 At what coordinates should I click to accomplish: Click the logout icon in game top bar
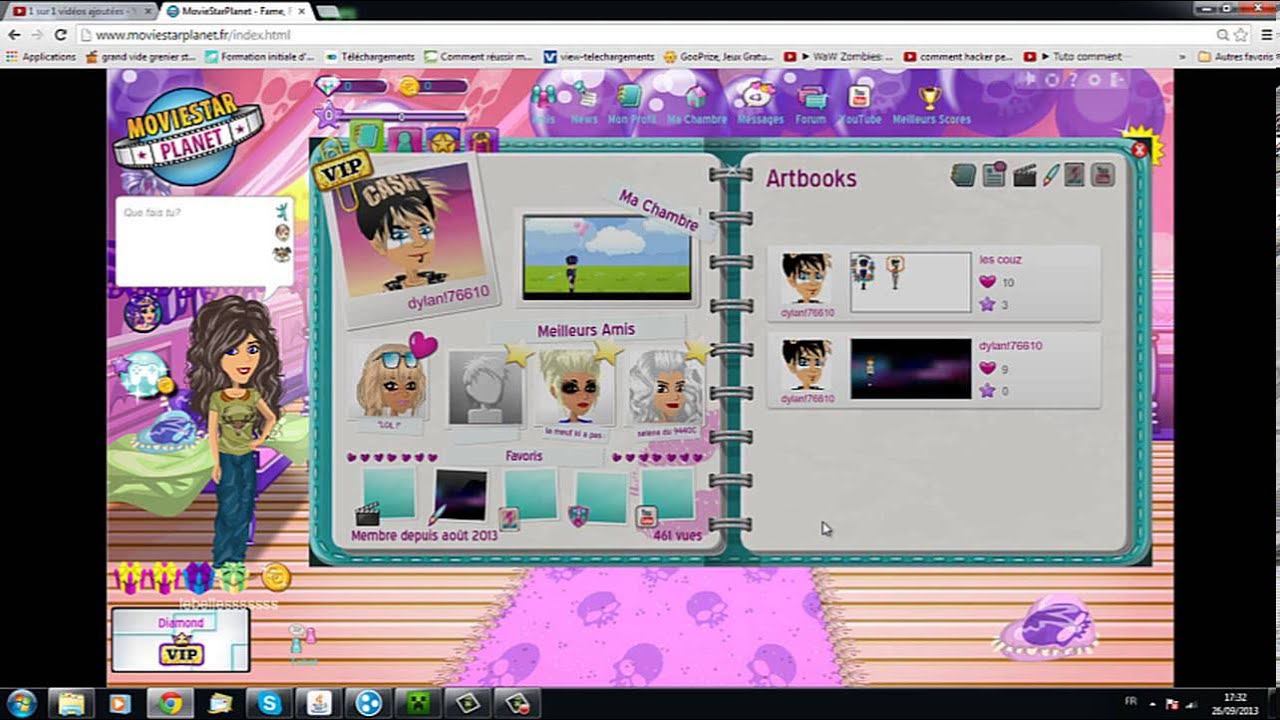(x=1118, y=79)
